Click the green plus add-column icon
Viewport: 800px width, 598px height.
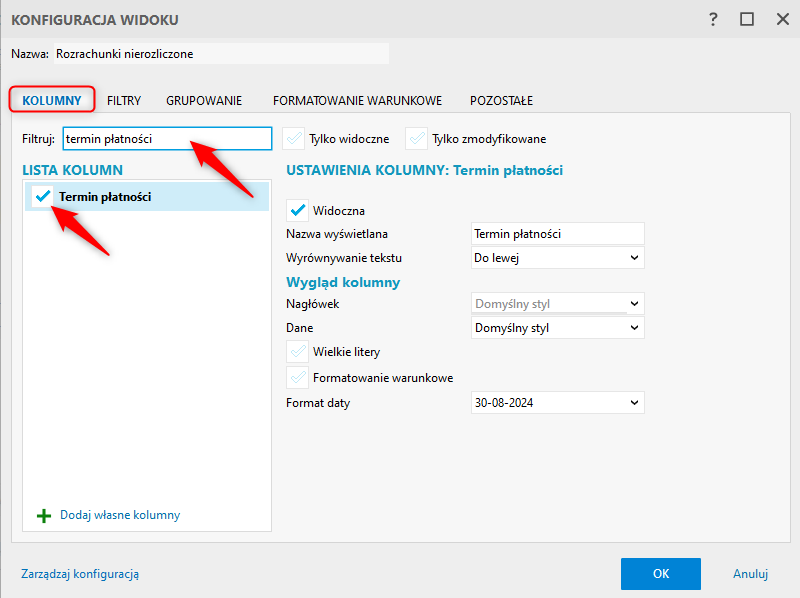click(x=43, y=516)
